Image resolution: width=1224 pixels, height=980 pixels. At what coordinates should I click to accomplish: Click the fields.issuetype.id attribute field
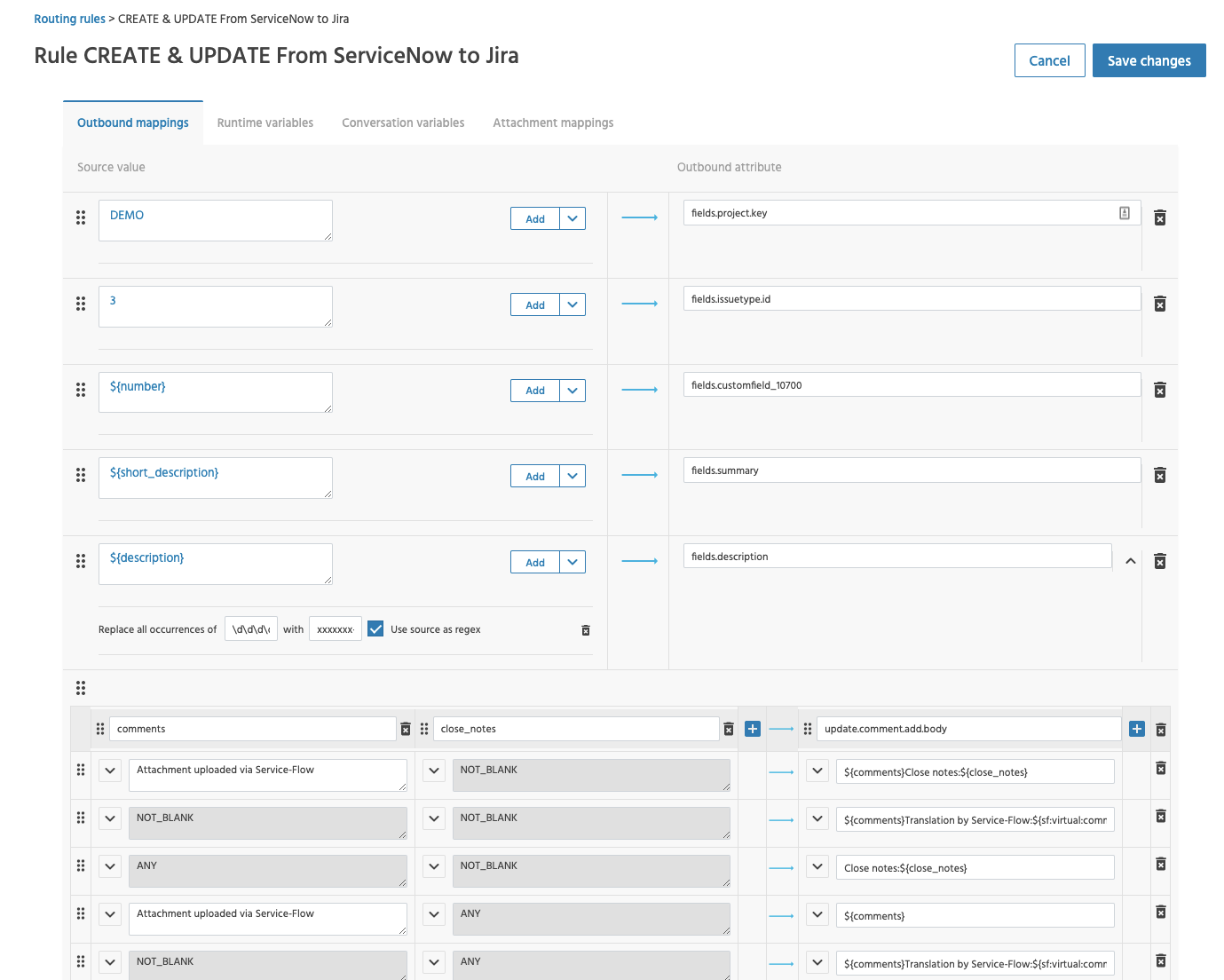tap(912, 299)
